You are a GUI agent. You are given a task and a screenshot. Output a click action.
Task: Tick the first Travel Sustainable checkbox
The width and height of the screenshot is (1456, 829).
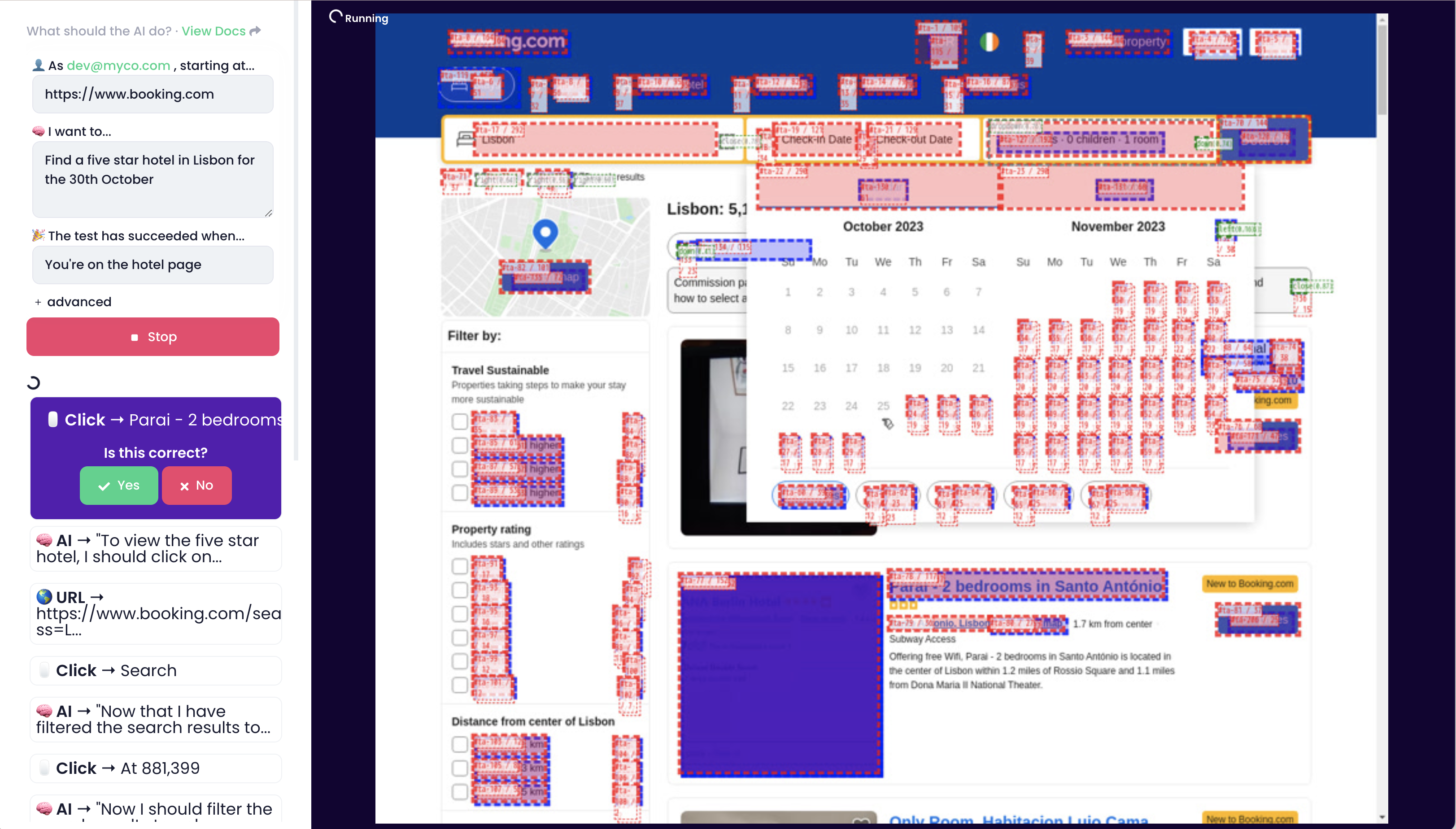460,421
